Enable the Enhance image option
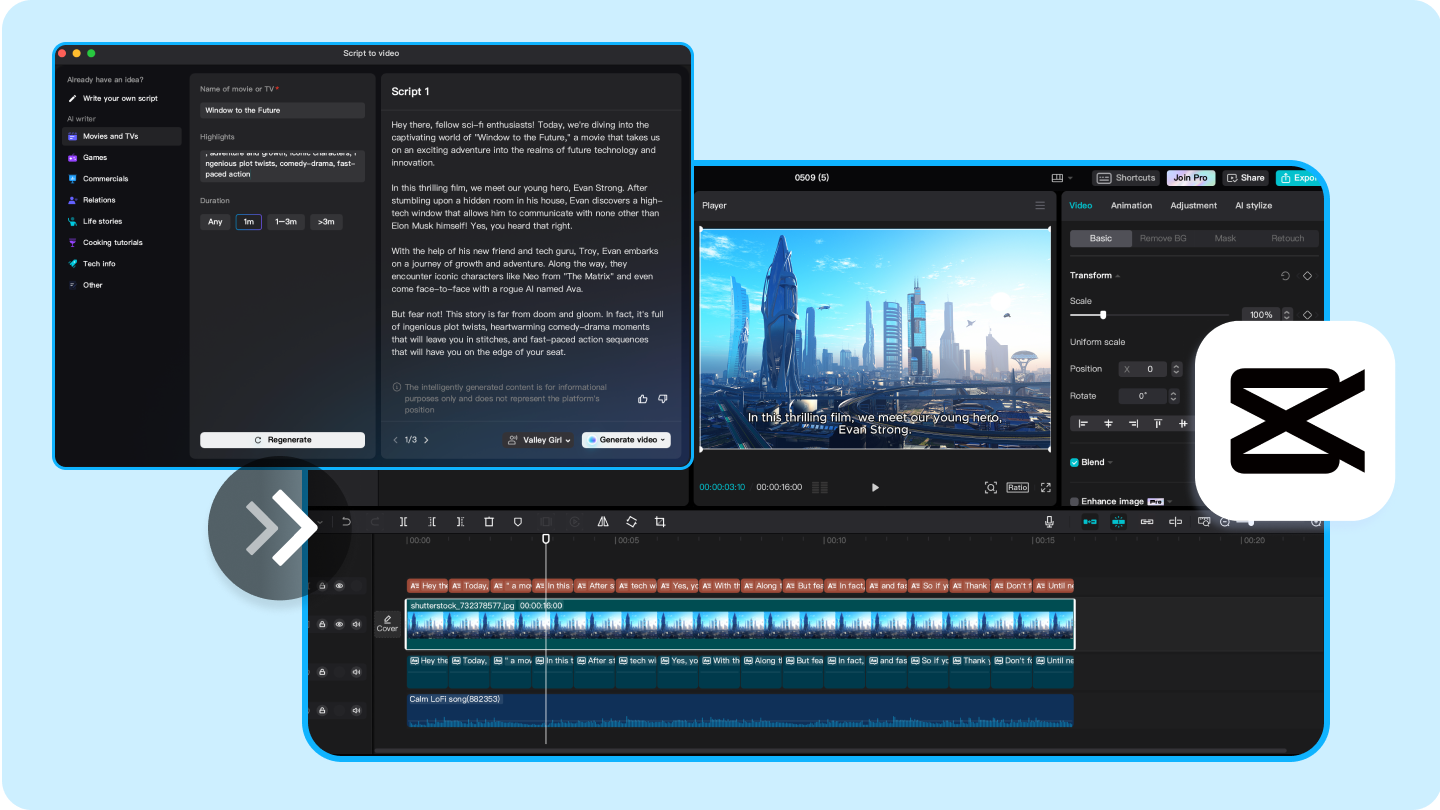The image size is (1440, 810). [x=1074, y=501]
